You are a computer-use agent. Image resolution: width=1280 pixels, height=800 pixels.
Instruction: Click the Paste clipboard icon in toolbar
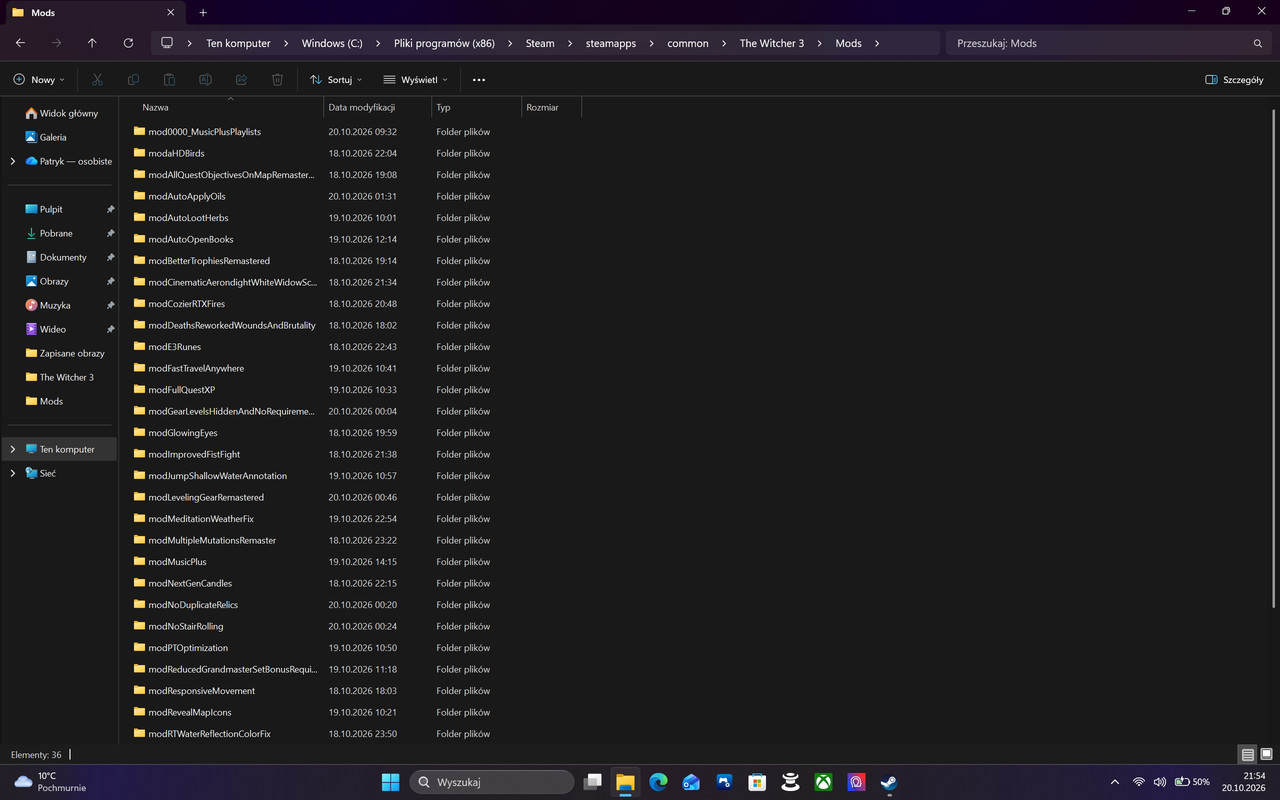(x=169, y=80)
